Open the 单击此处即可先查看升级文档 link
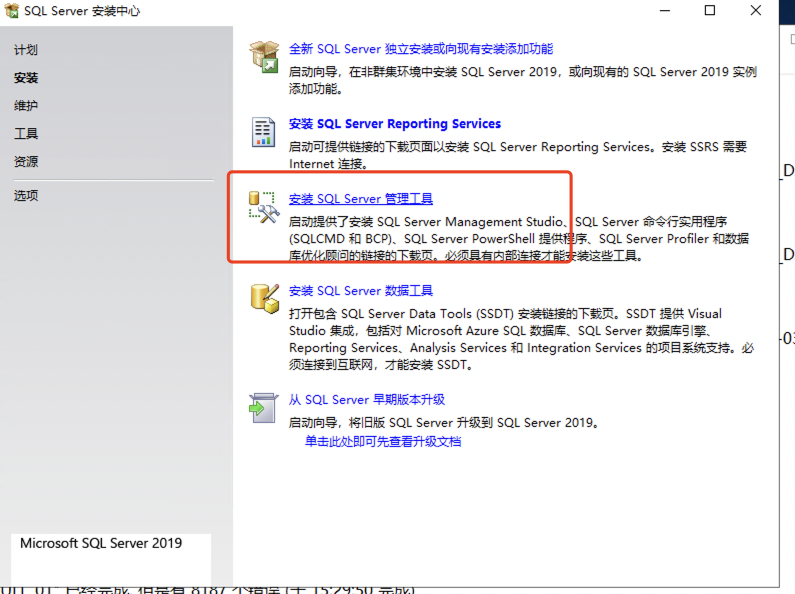 click(383, 441)
